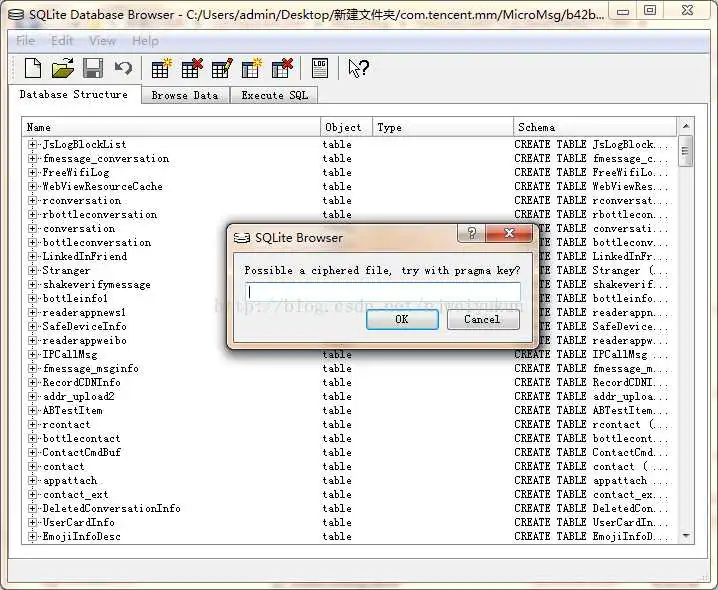Click the vertical scrollbar thumb
This screenshot has width=718, height=590.
(x=685, y=151)
